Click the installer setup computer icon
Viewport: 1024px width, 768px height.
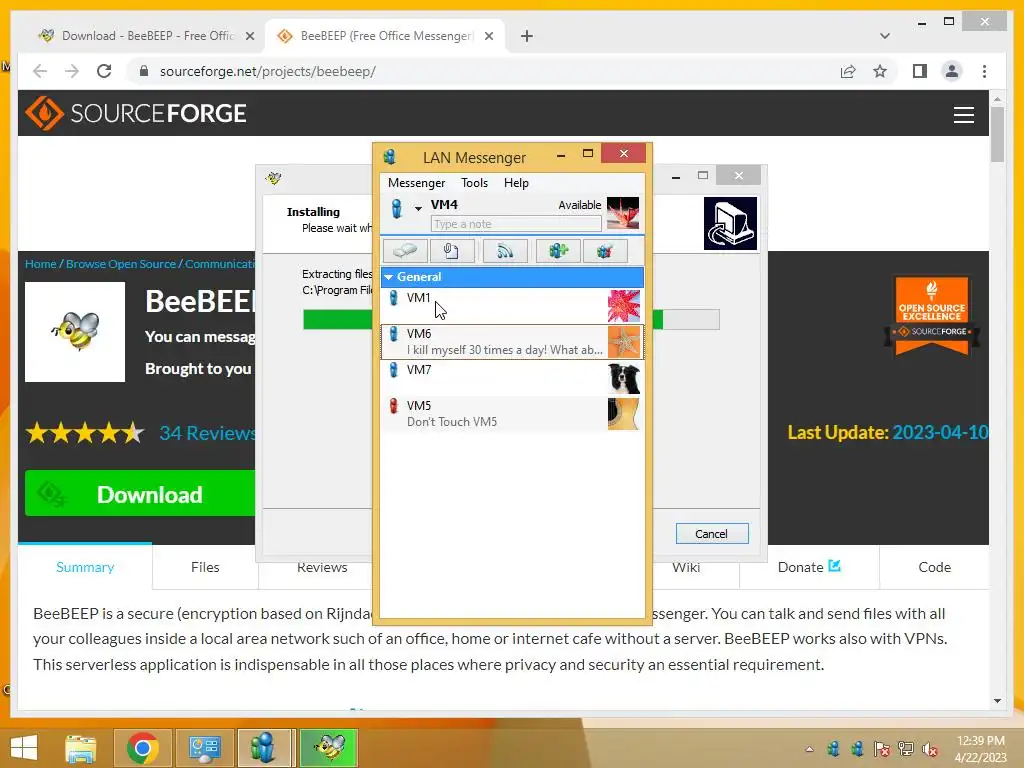[730, 223]
